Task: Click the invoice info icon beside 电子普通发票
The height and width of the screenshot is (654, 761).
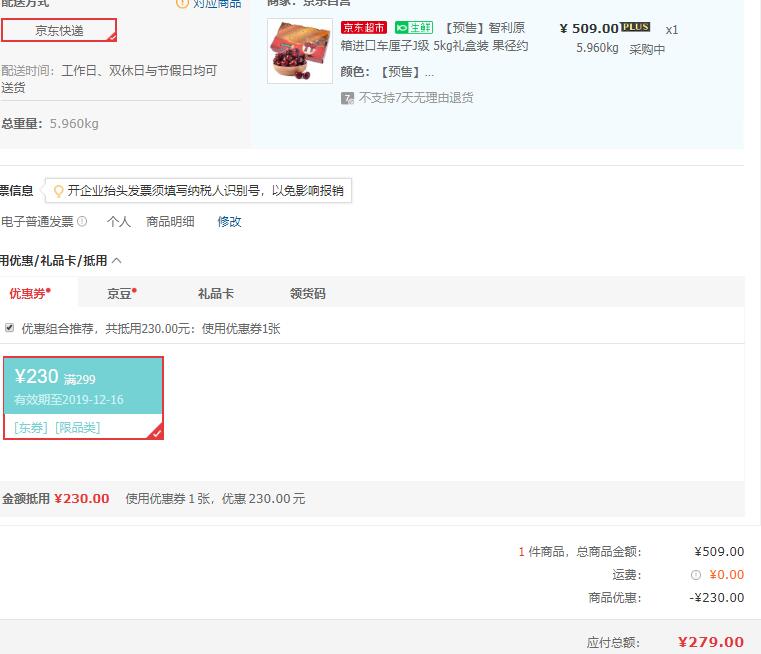Action: tap(82, 221)
